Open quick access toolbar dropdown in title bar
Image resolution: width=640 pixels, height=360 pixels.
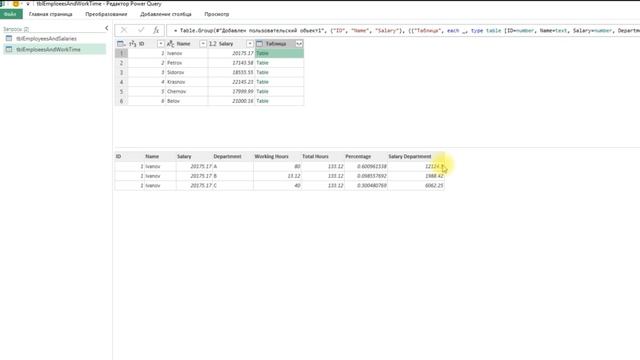(28, 4)
